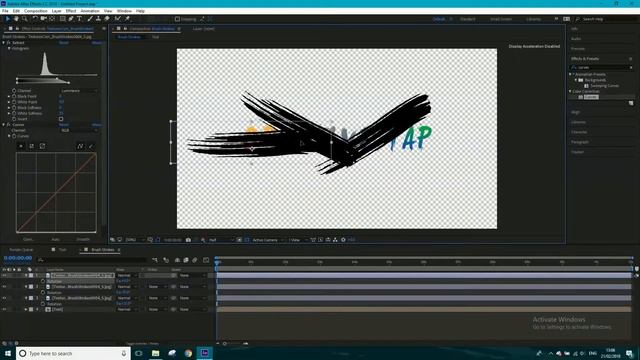Screen dimensions: 640x360
Task: Select the Zoom magnifier tool
Action: coord(25,19)
